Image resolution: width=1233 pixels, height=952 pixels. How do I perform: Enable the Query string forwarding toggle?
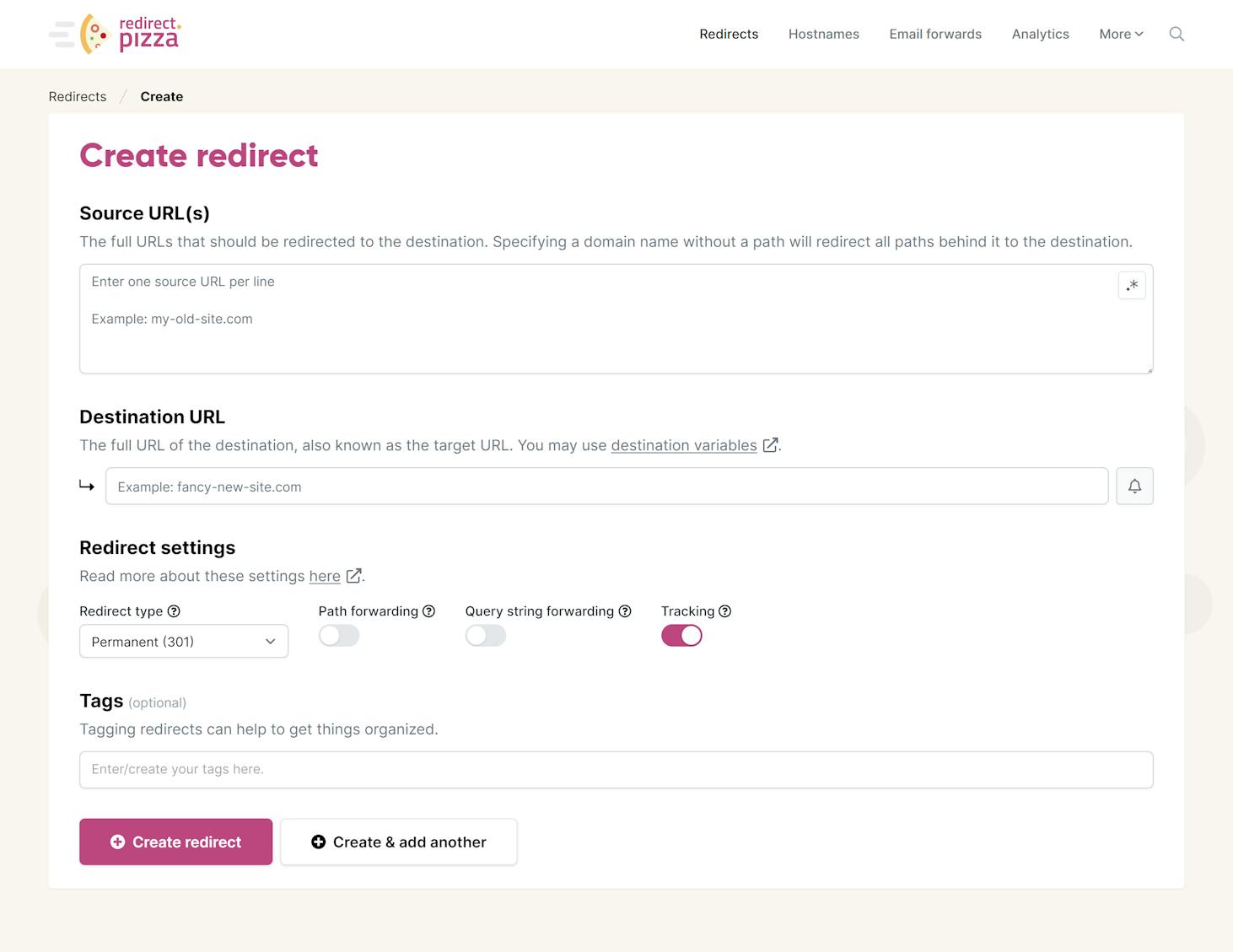pyautogui.click(x=486, y=635)
